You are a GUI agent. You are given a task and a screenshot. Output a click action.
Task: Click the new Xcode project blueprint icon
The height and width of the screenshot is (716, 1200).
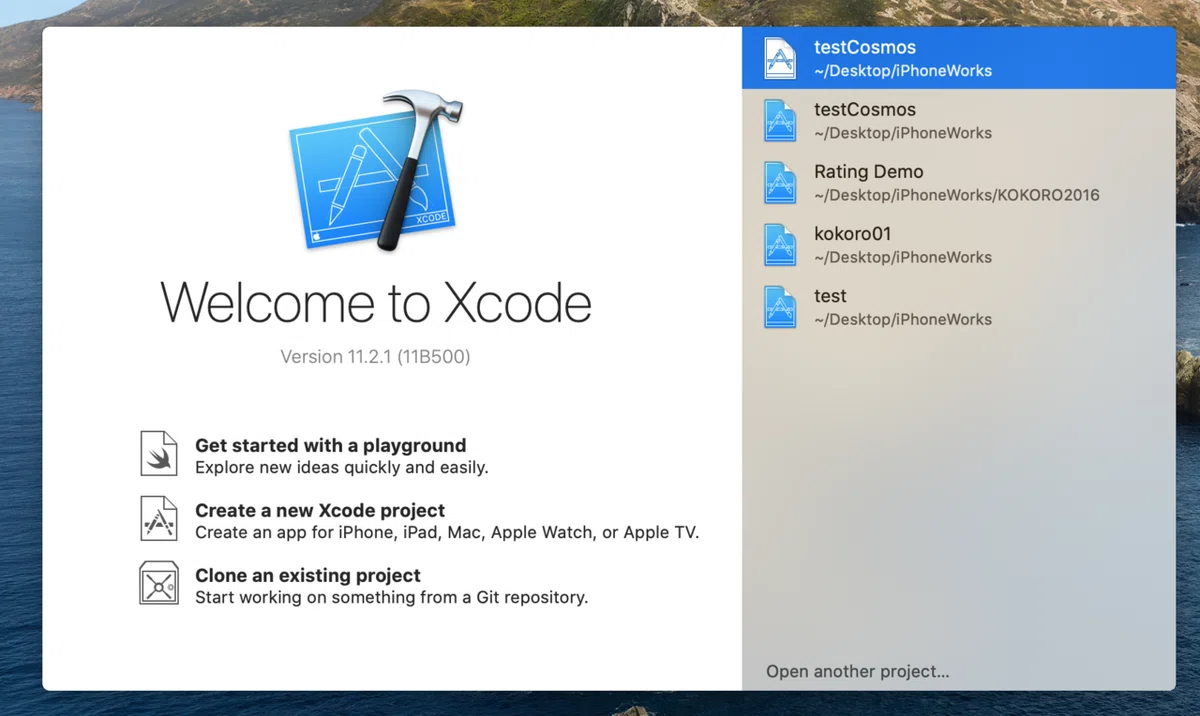[x=159, y=518]
